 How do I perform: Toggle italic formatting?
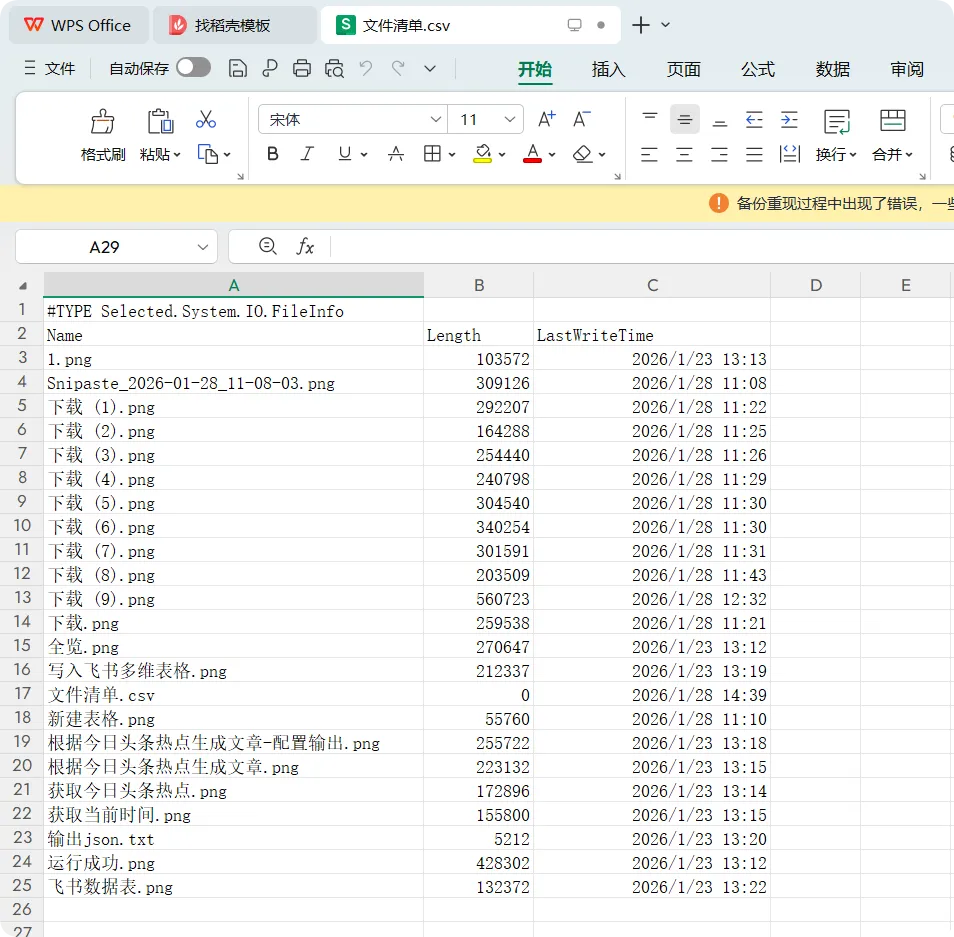(308, 154)
